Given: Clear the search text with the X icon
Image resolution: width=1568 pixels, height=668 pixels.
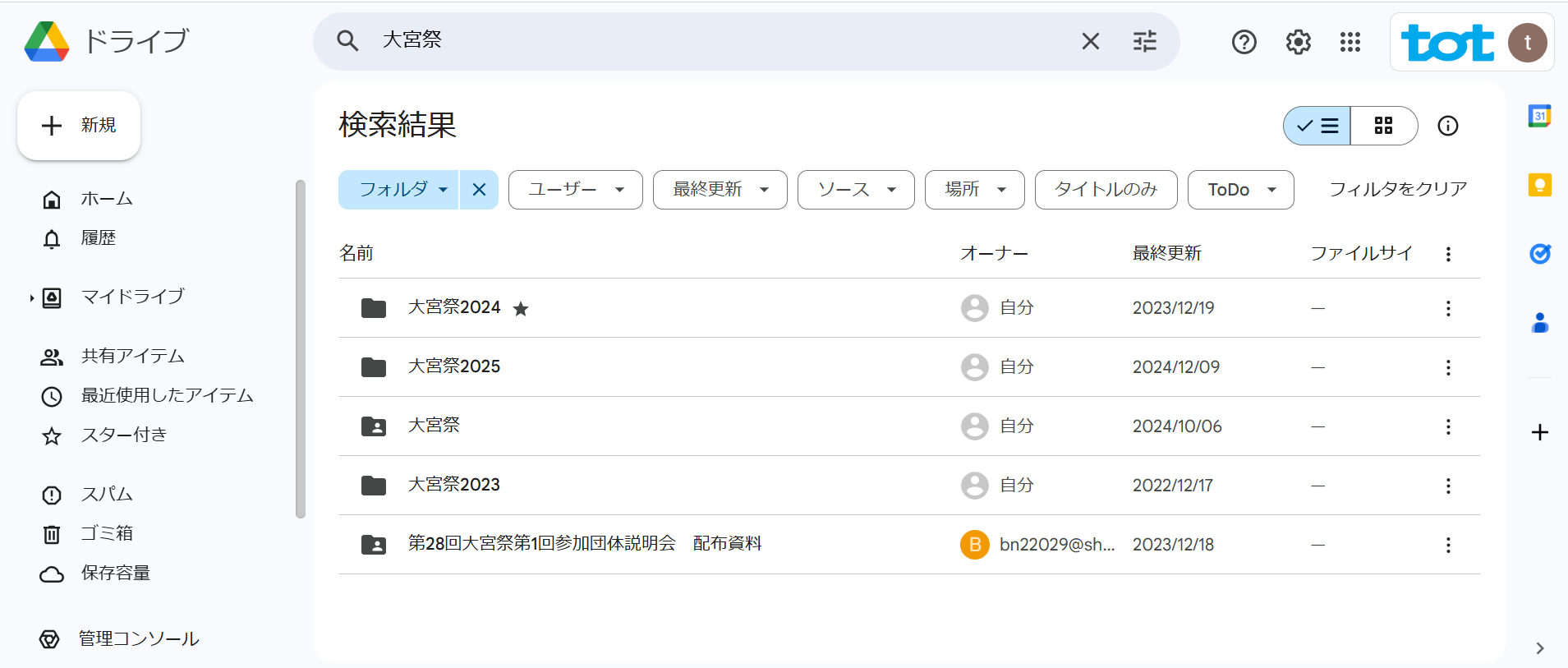Looking at the screenshot, I should pyautogui.click(x=1090, y=41).
